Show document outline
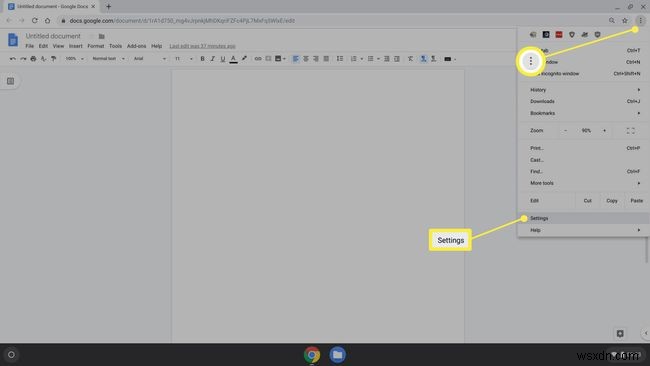Viewport: 650px width, 366px height. [10, 81]
